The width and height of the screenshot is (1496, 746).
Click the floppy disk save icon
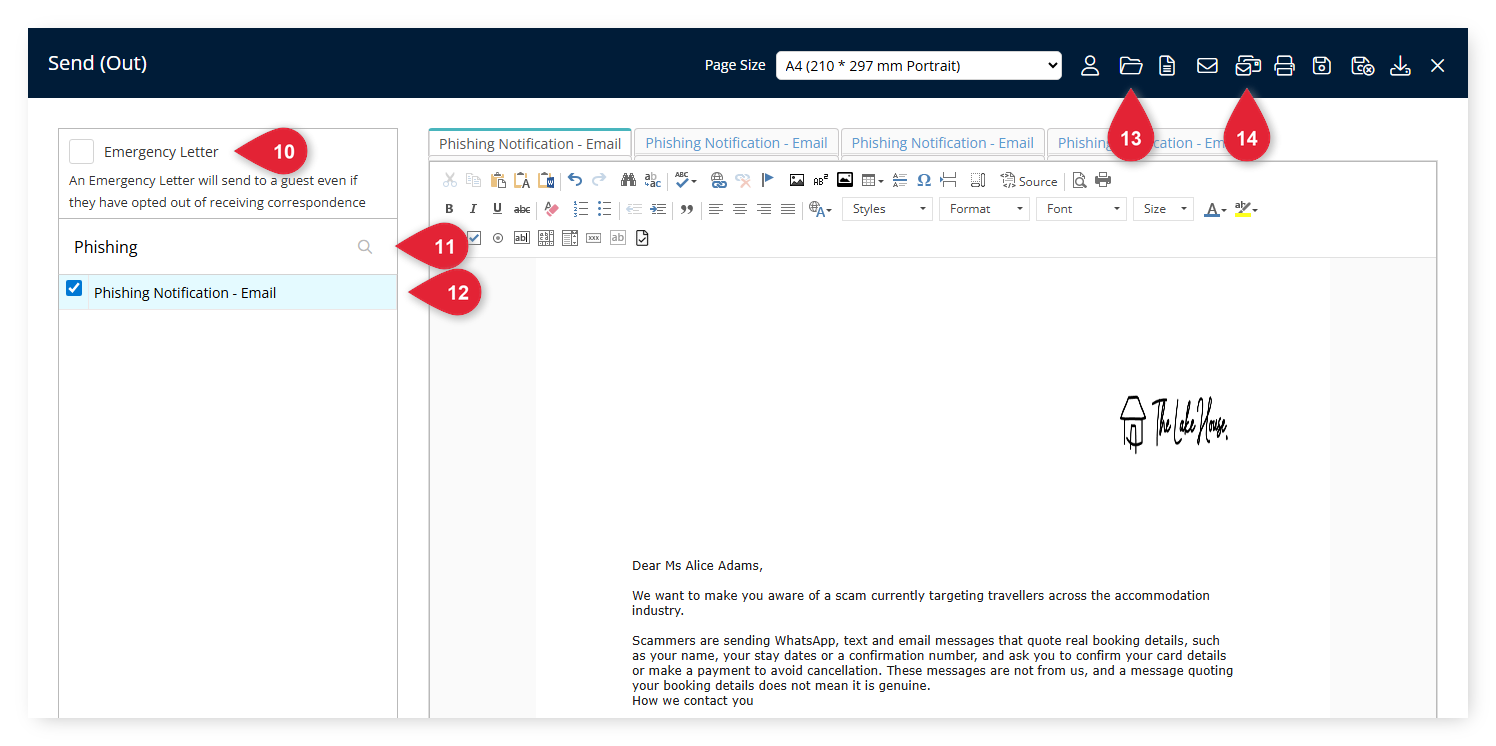click(1322, 66)
